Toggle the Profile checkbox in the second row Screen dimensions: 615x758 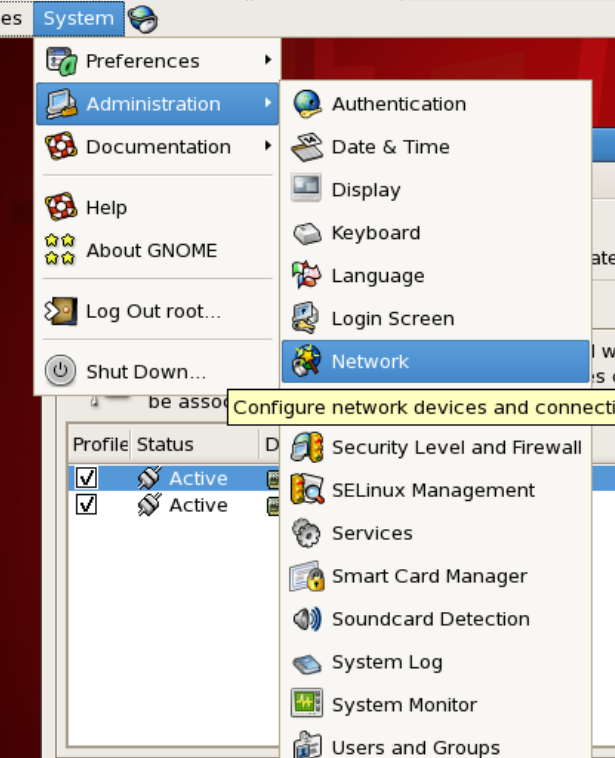pos(87,505)
